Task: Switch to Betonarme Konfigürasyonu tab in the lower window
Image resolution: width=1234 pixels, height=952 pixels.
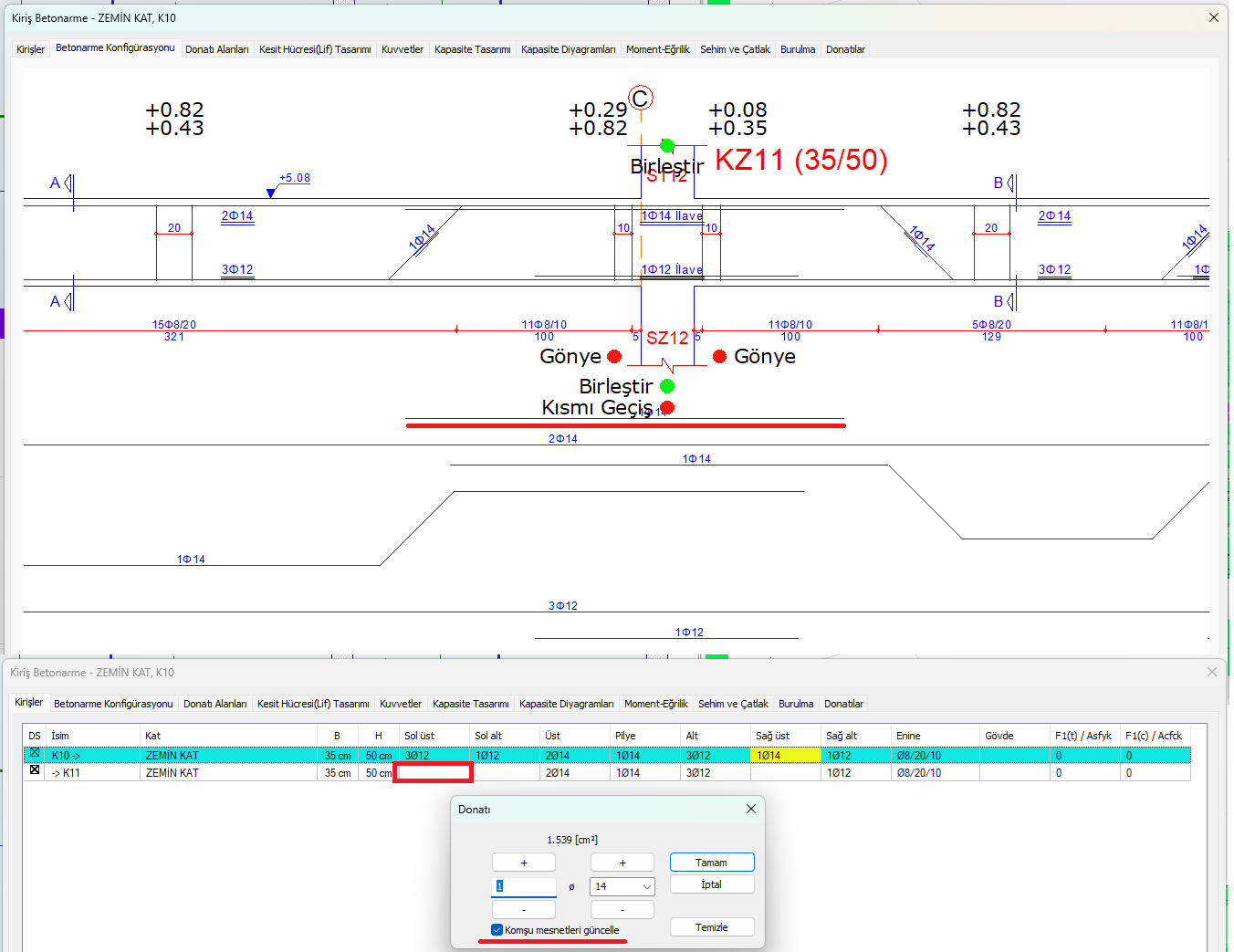Action: (113, 704)
